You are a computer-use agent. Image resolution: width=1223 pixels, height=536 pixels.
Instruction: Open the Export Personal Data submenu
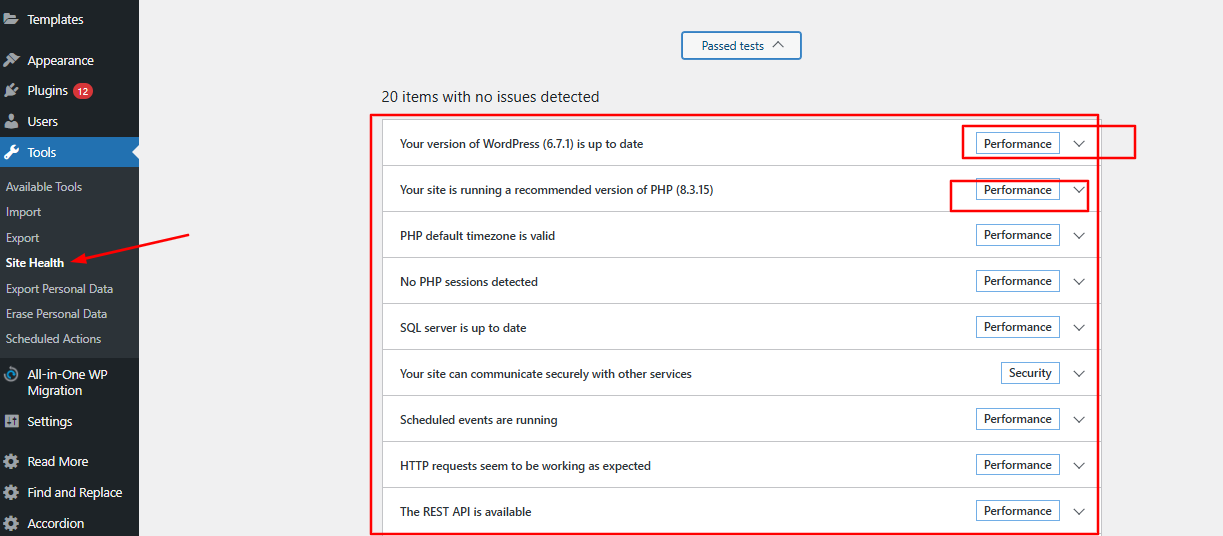click(x=59, y=288)
